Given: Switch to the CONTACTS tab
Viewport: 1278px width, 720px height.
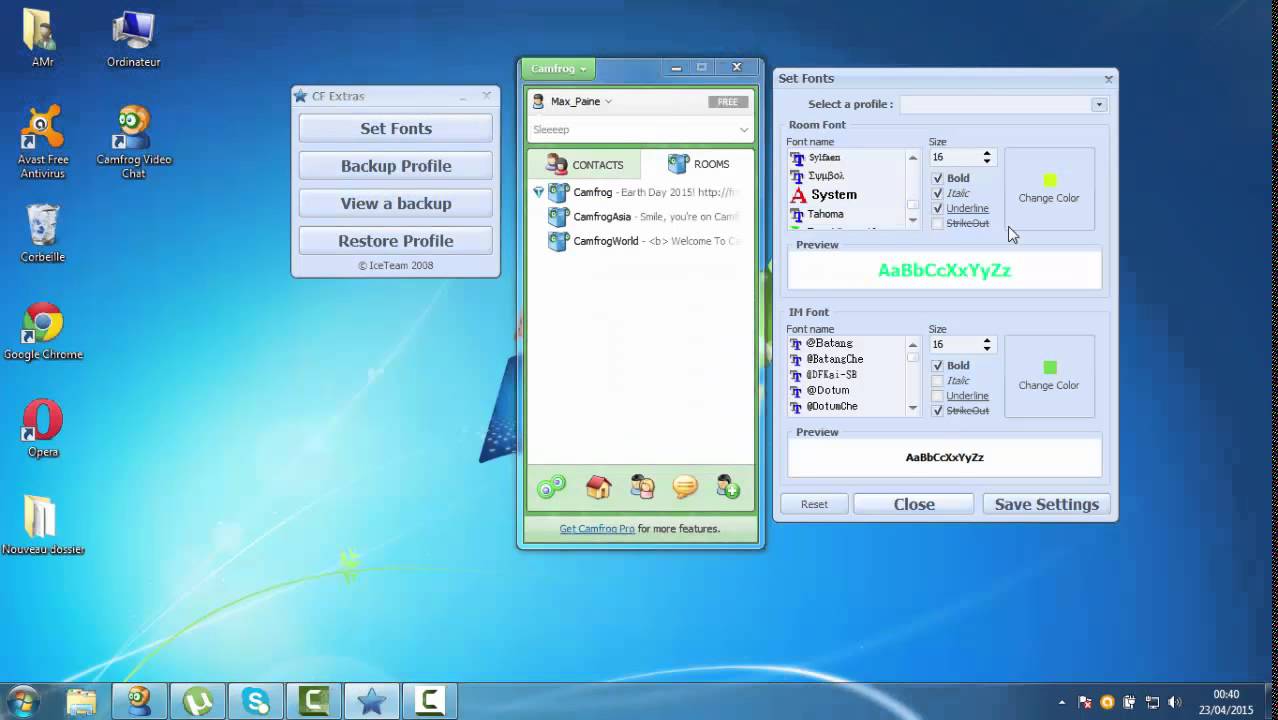Looking at the screenshot, I should point(585,164).
